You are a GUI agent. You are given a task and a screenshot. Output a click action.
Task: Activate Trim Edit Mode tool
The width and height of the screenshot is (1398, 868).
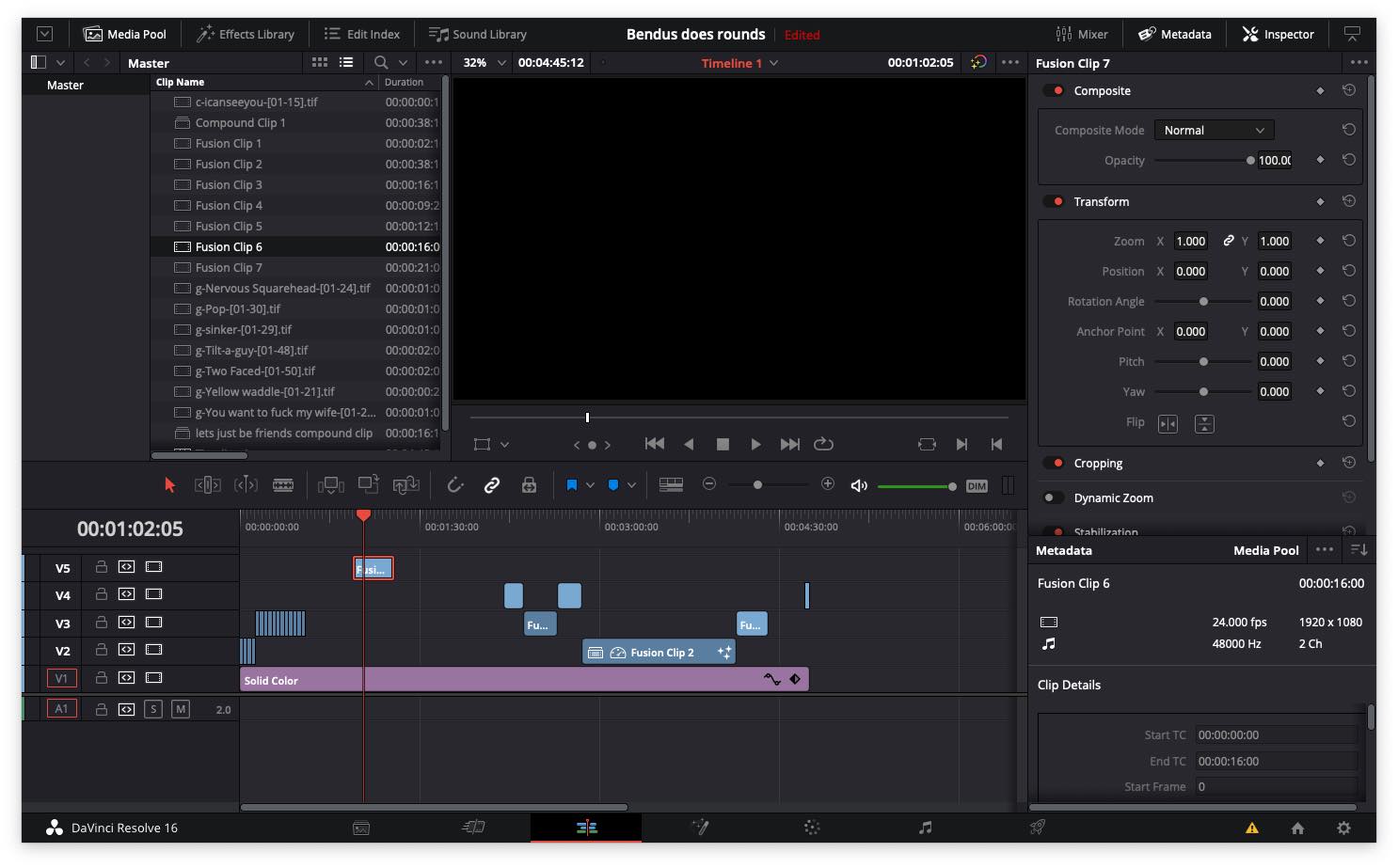pos(207,485)
